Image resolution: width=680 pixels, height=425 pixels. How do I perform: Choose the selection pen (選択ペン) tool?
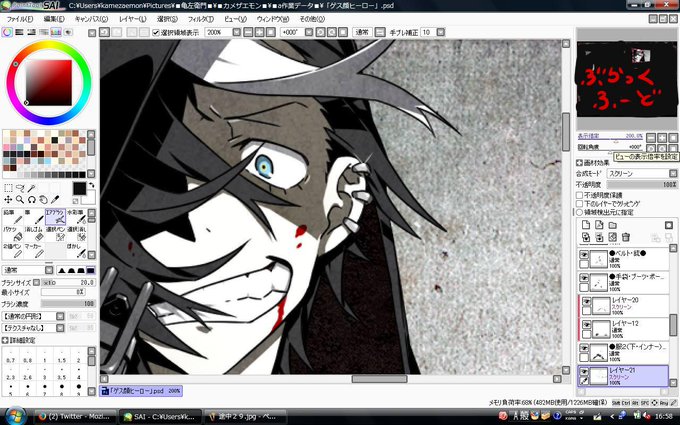tap(56, 234)
